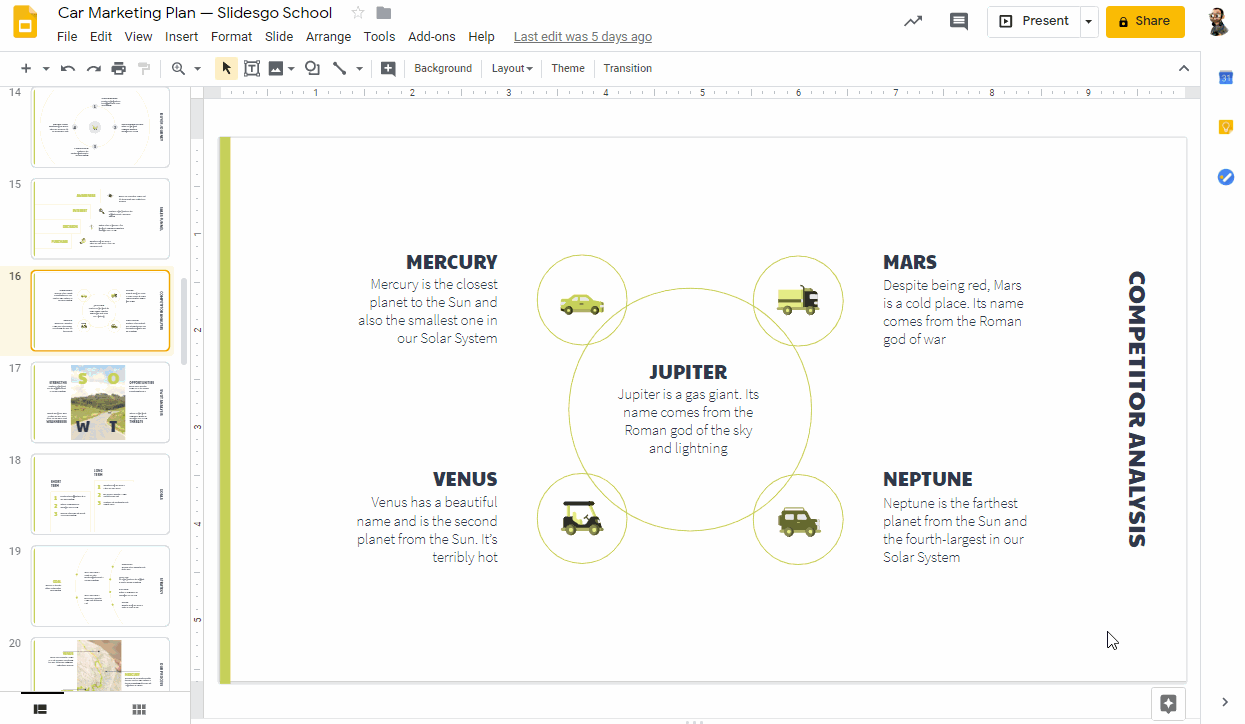Click the paint format tool

click(x=145, y=68)
